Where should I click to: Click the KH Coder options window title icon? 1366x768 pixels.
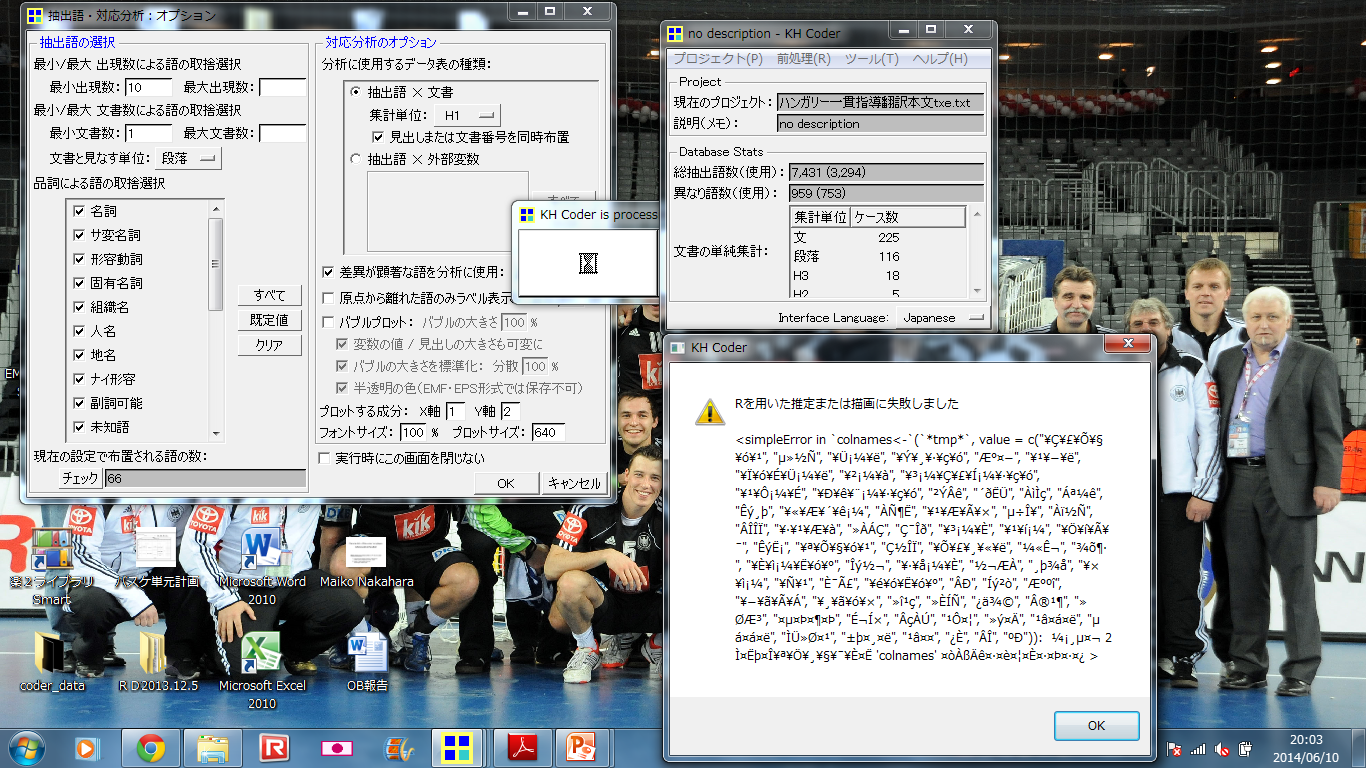point(35,16)
